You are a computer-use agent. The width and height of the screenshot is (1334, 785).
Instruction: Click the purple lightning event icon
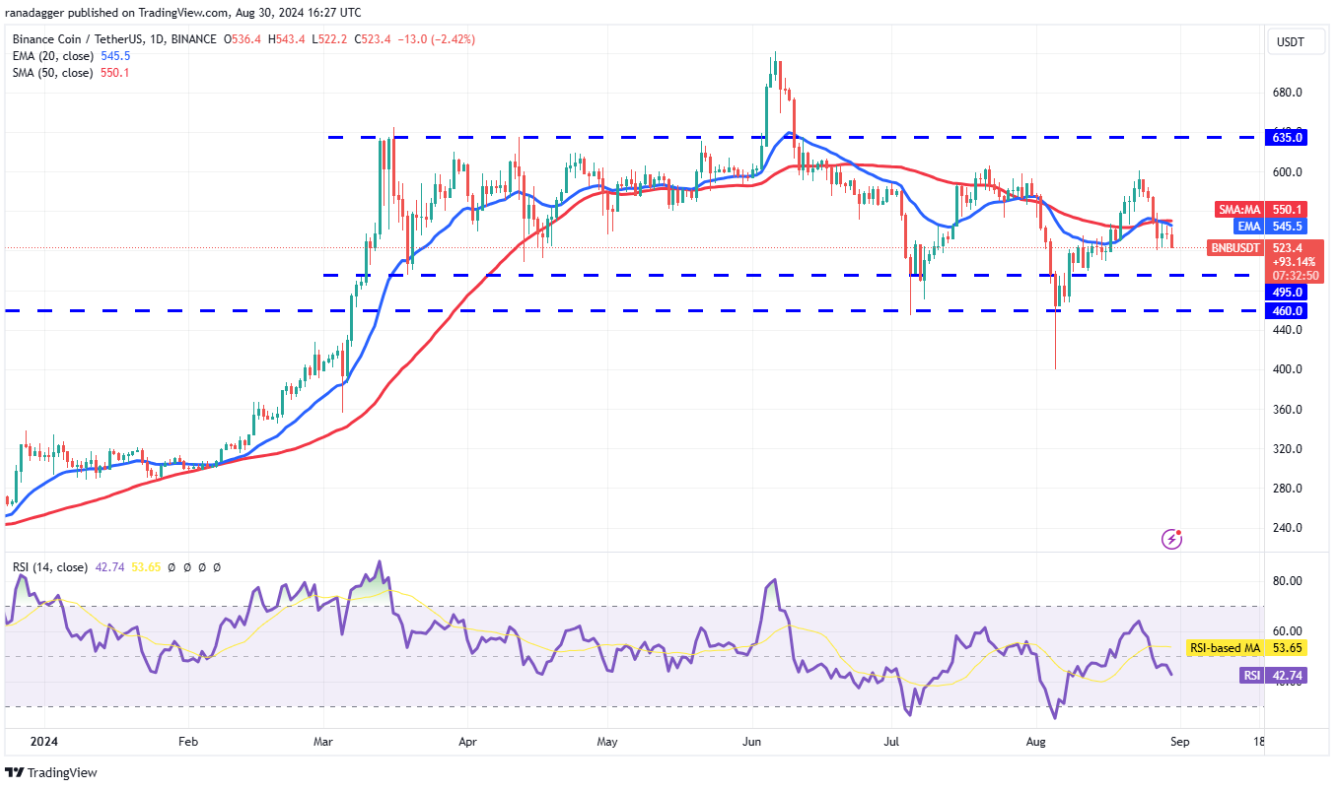click(1172, 539)
